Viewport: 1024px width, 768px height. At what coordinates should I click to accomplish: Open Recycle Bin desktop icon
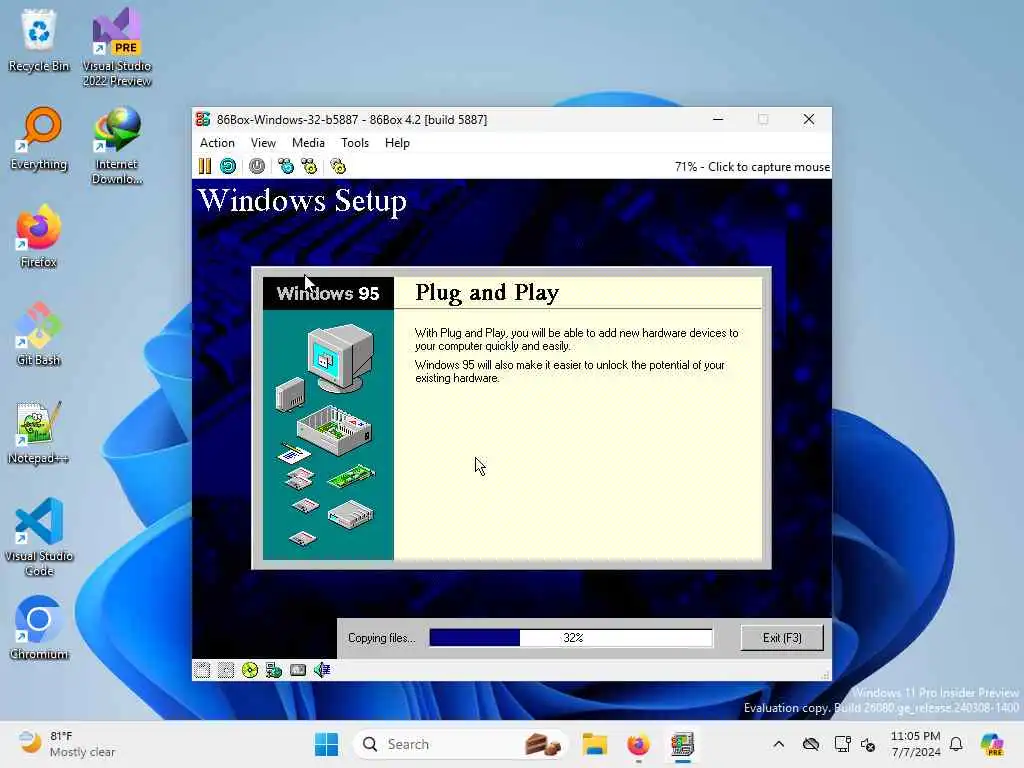click(x=39, y=40)
